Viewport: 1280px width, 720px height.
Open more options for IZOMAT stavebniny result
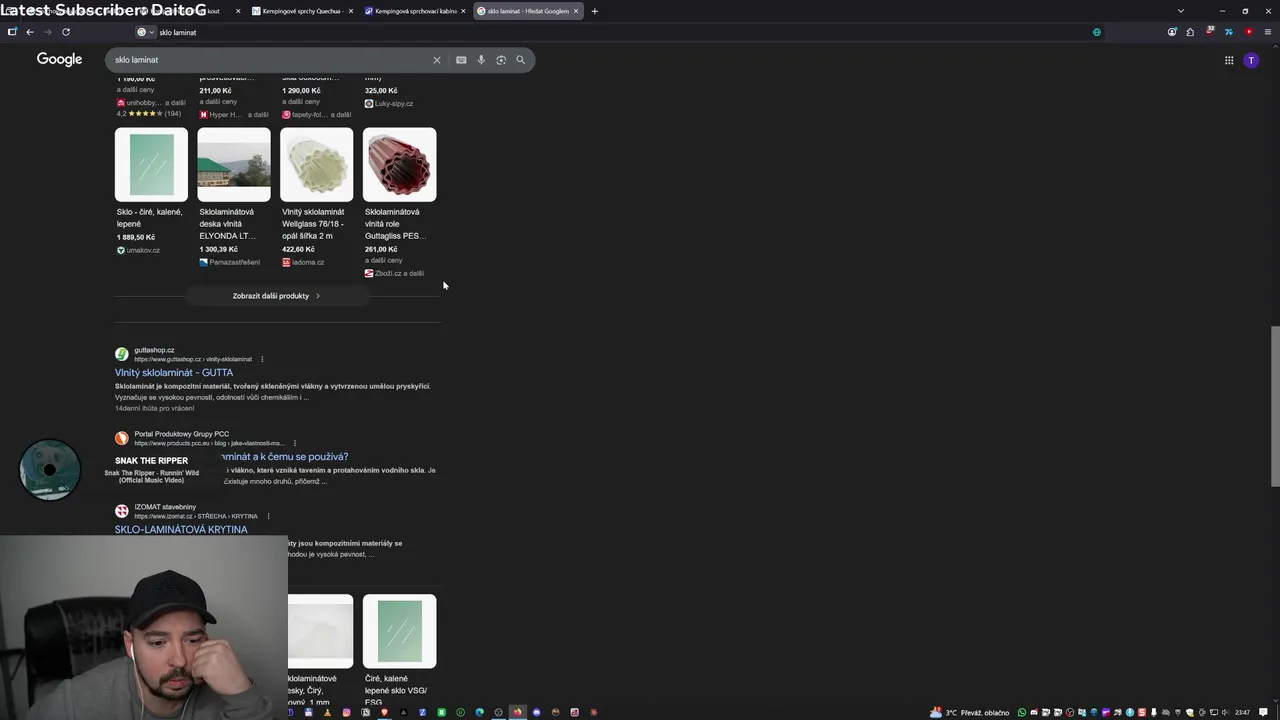pyautogui.click(x=268, y=516)
